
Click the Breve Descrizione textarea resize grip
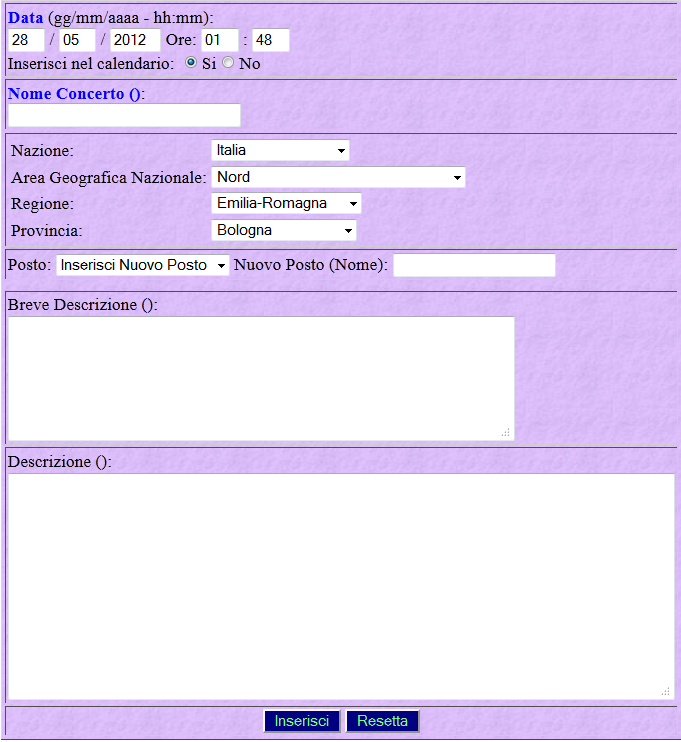click(506, 433)
